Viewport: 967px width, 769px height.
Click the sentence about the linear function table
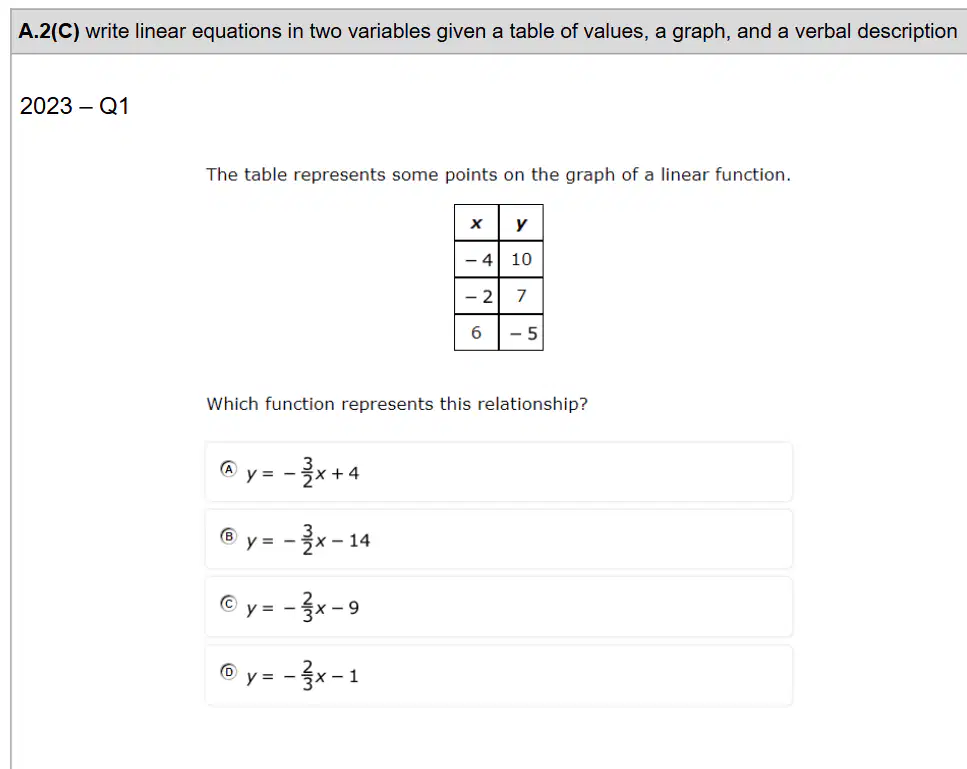[x=498, y=175]
